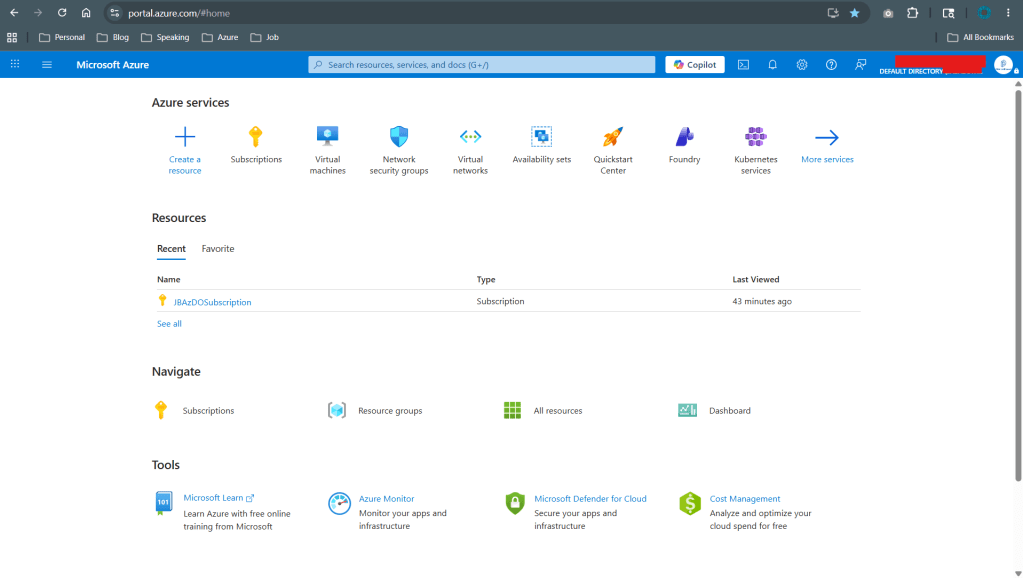Click Microsoft Defender for Cloud shield icon
This screenshot has width=1023, height=578.
pos(515,504)
